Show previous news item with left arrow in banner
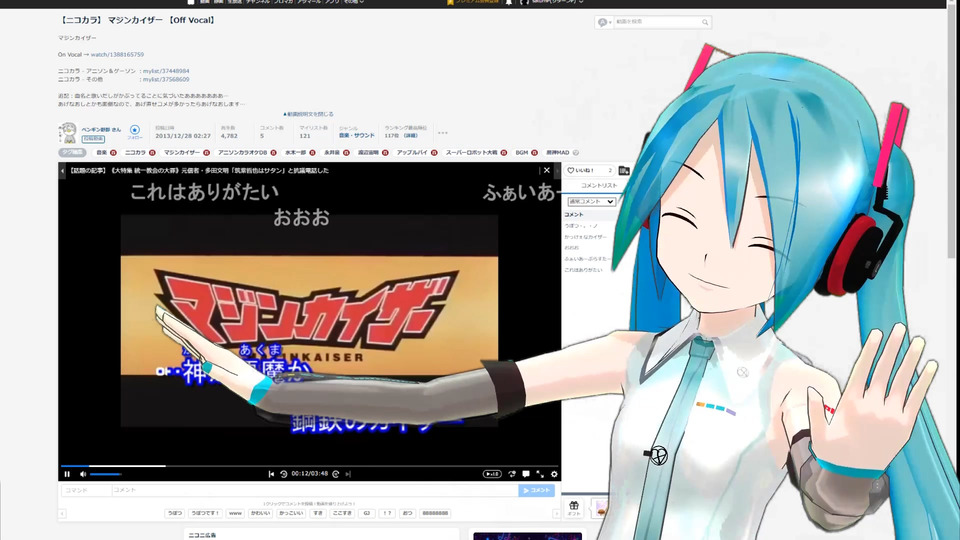The height and width of the screenshot is (540, 960). (62, 171)
